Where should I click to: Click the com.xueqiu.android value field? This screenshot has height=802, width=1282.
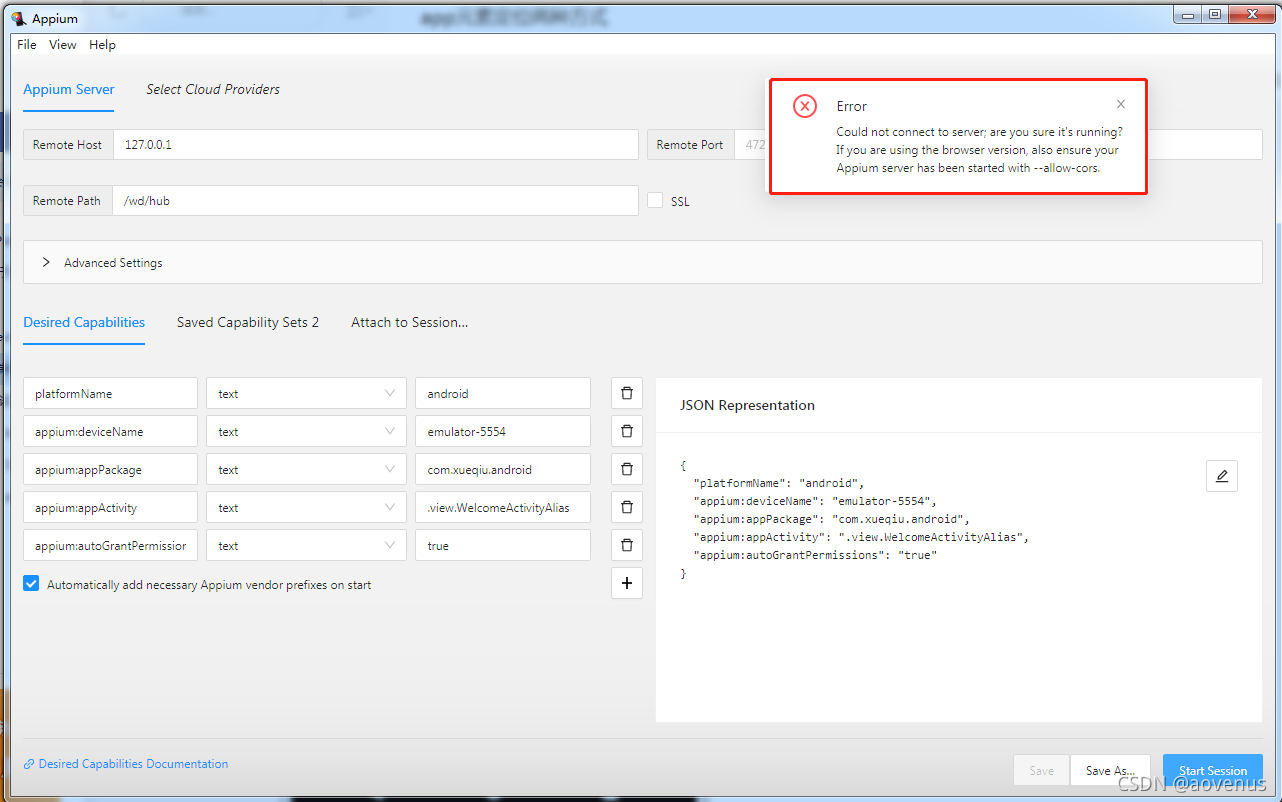click(503, 469)
